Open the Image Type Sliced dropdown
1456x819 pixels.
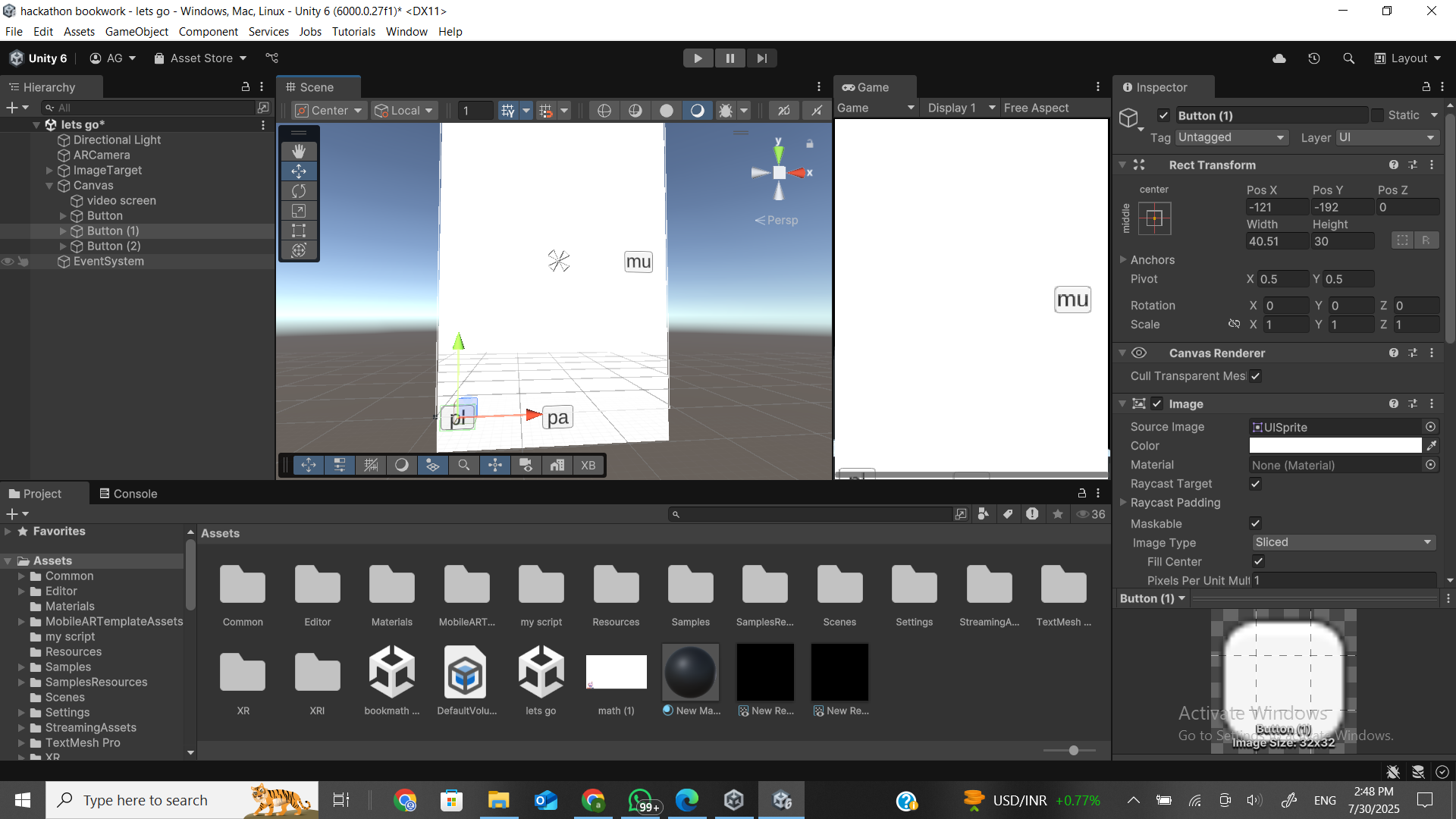[x=1342, y=542]
